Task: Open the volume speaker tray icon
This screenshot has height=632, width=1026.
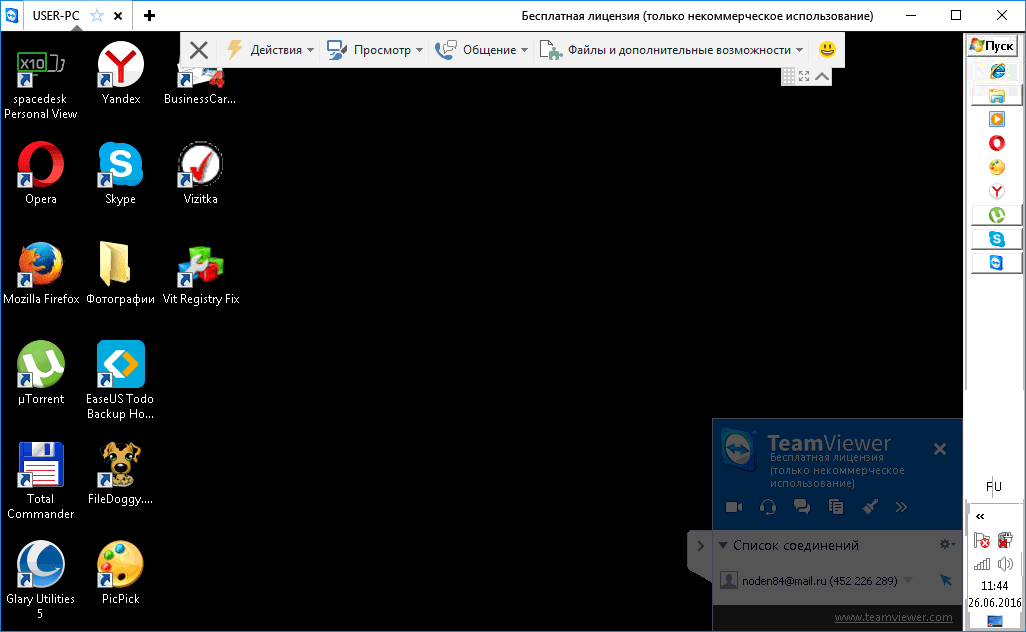Action: [x=1005, y=564]
